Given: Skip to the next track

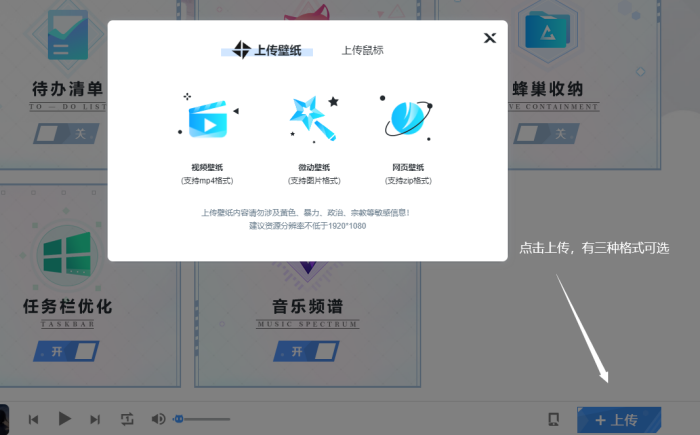Looking at the screenshot, I should (x=95, y=419).
